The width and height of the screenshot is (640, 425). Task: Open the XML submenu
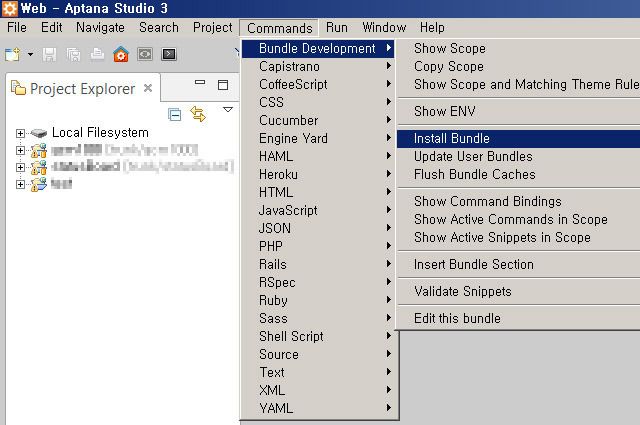pos(318,390)
